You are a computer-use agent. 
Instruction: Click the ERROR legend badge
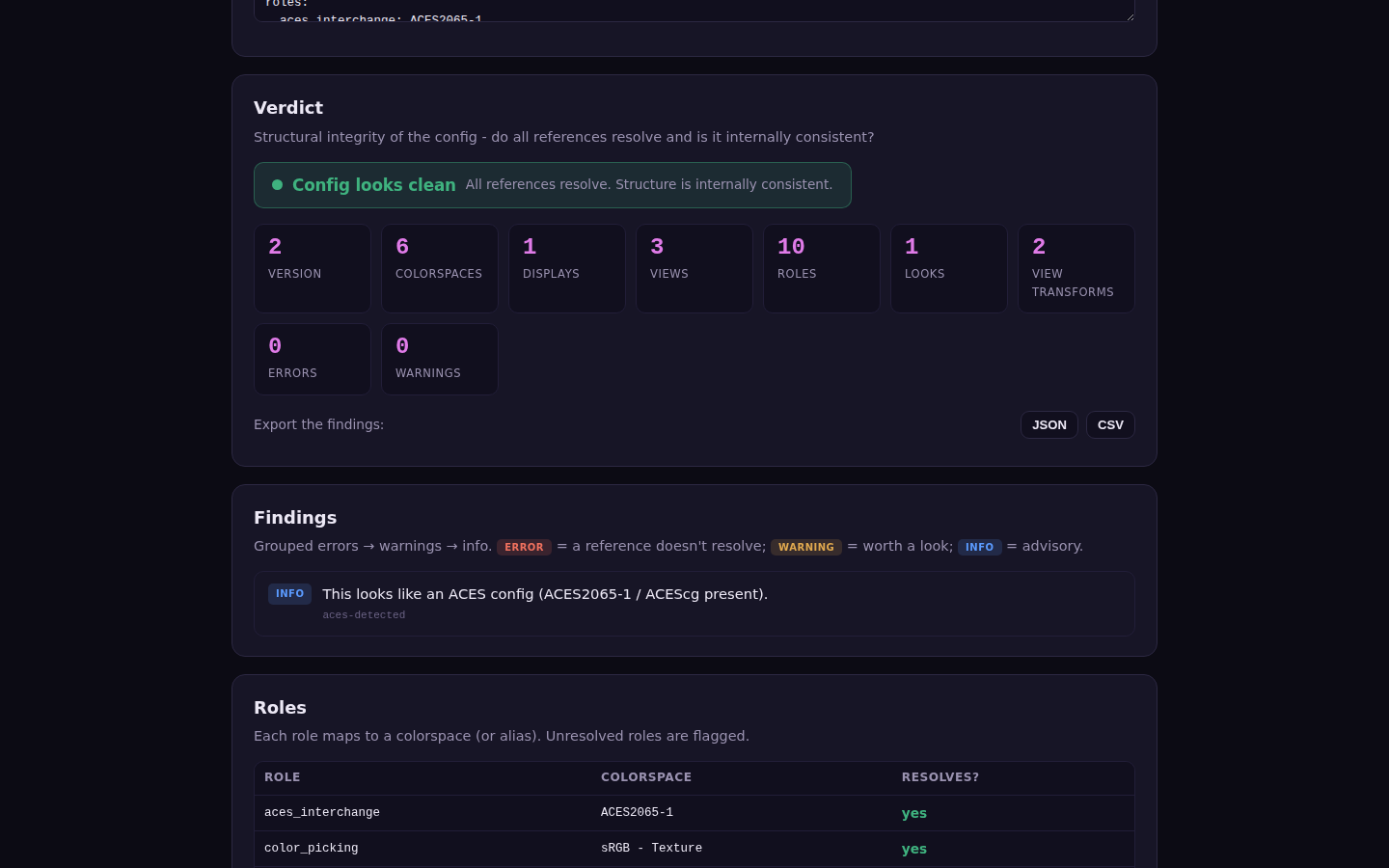tap(524, 547)
